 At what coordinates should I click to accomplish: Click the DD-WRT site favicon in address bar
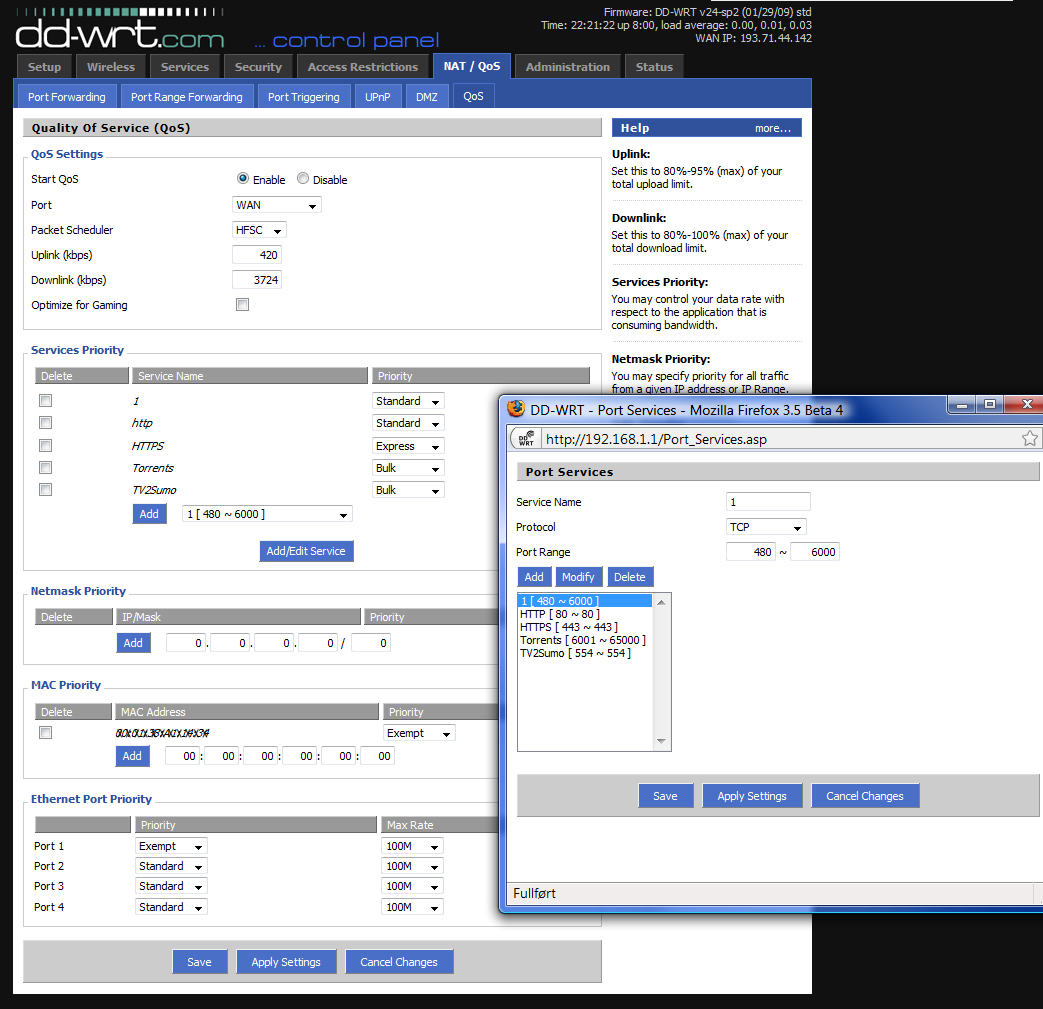coord(526,439)
